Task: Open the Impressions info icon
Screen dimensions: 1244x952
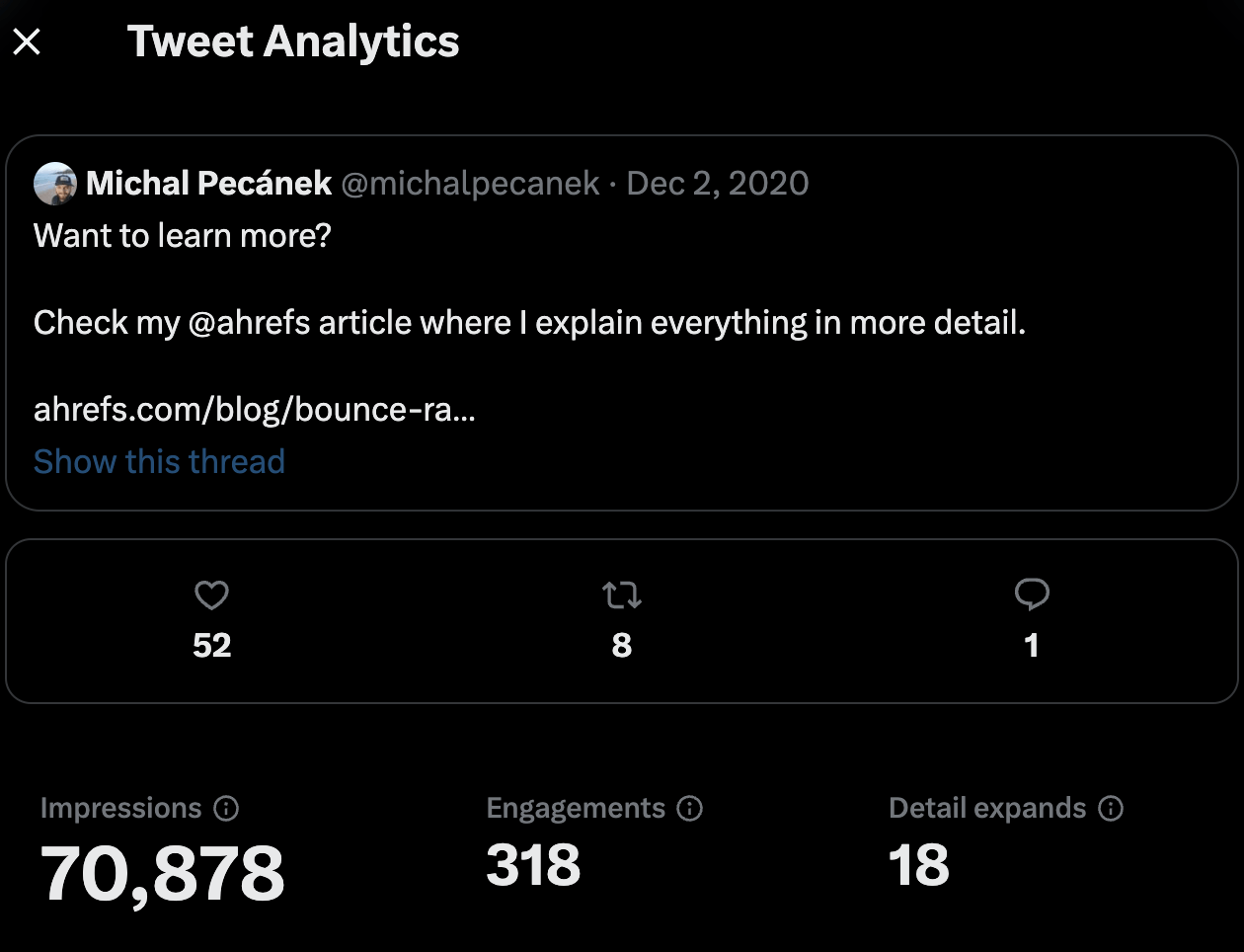Action: tap(228, 809)
